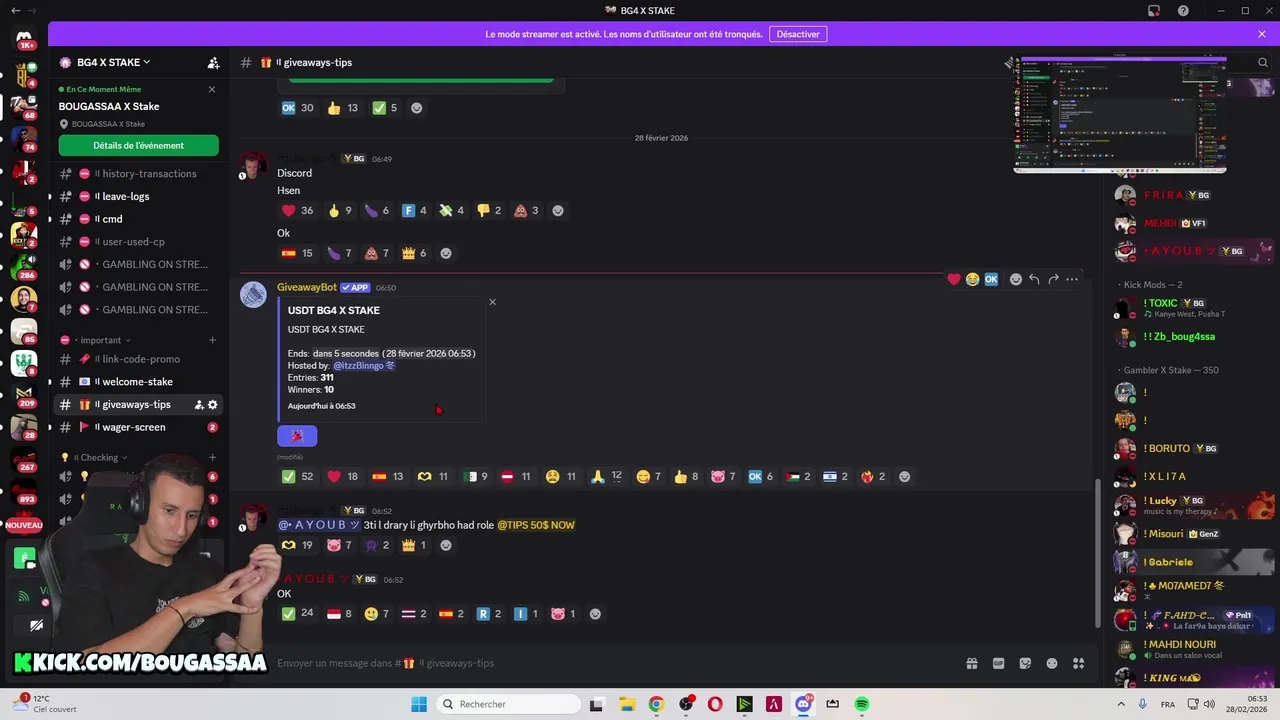Add the OK quick reaction on GiveawayBot message

[x=991, y=279]
